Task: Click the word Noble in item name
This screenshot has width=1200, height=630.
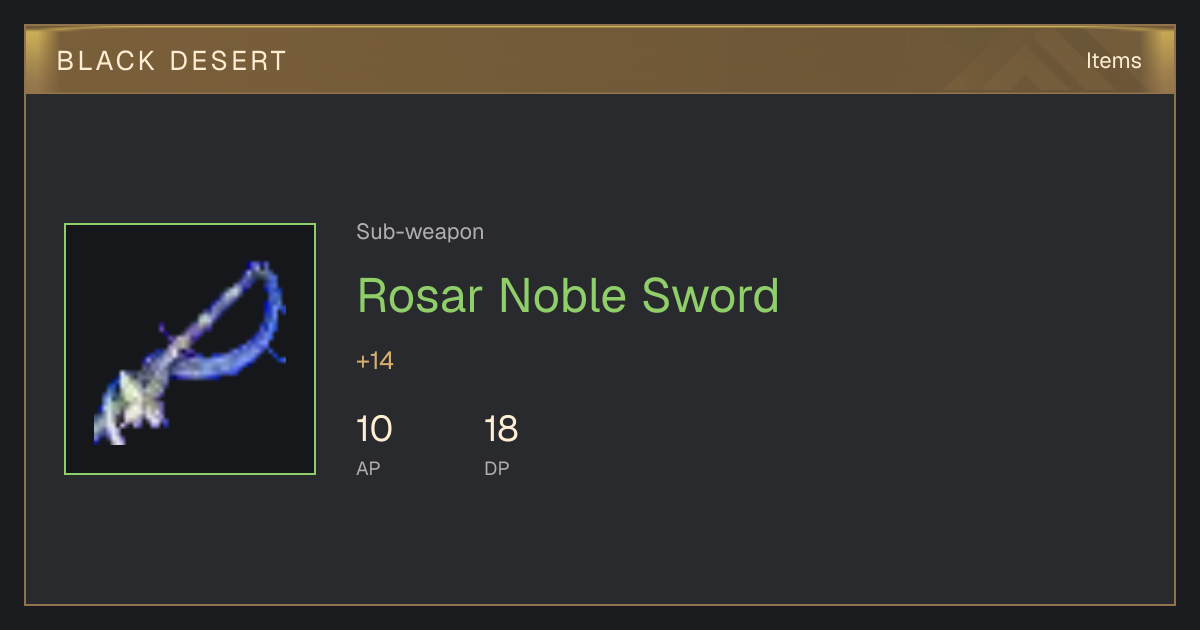Action: tap(562, 296)
